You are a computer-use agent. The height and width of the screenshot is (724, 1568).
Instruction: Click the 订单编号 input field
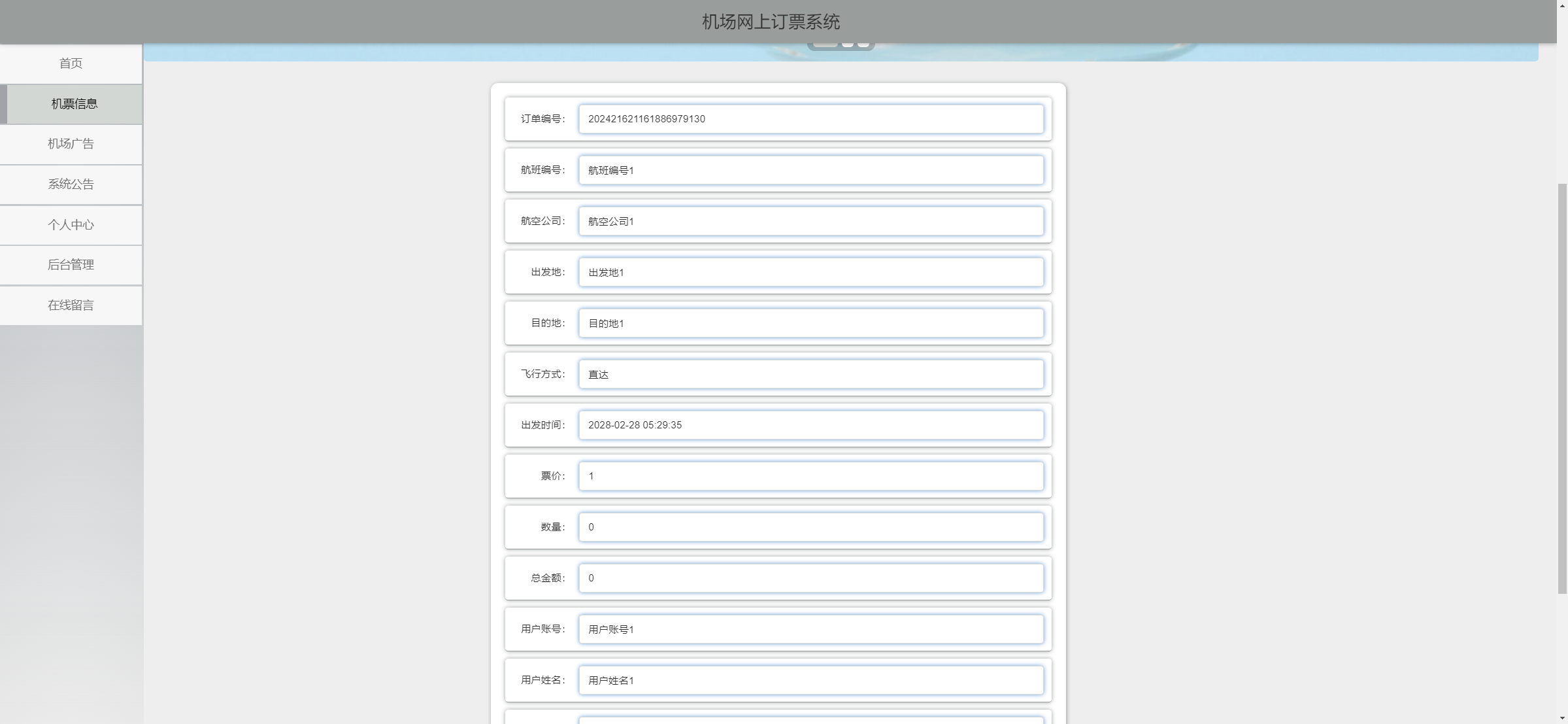click(810, 119)
